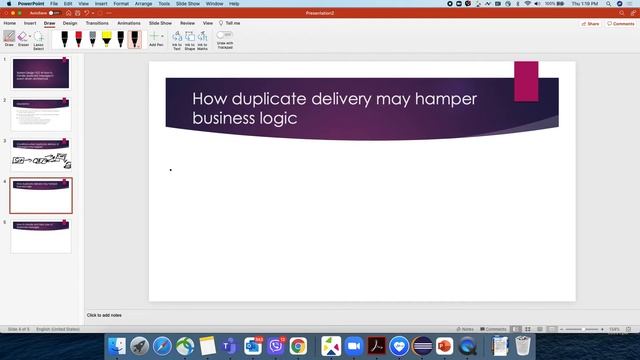
Task: Click the slide title text
Action: click(x=334, y=108)
